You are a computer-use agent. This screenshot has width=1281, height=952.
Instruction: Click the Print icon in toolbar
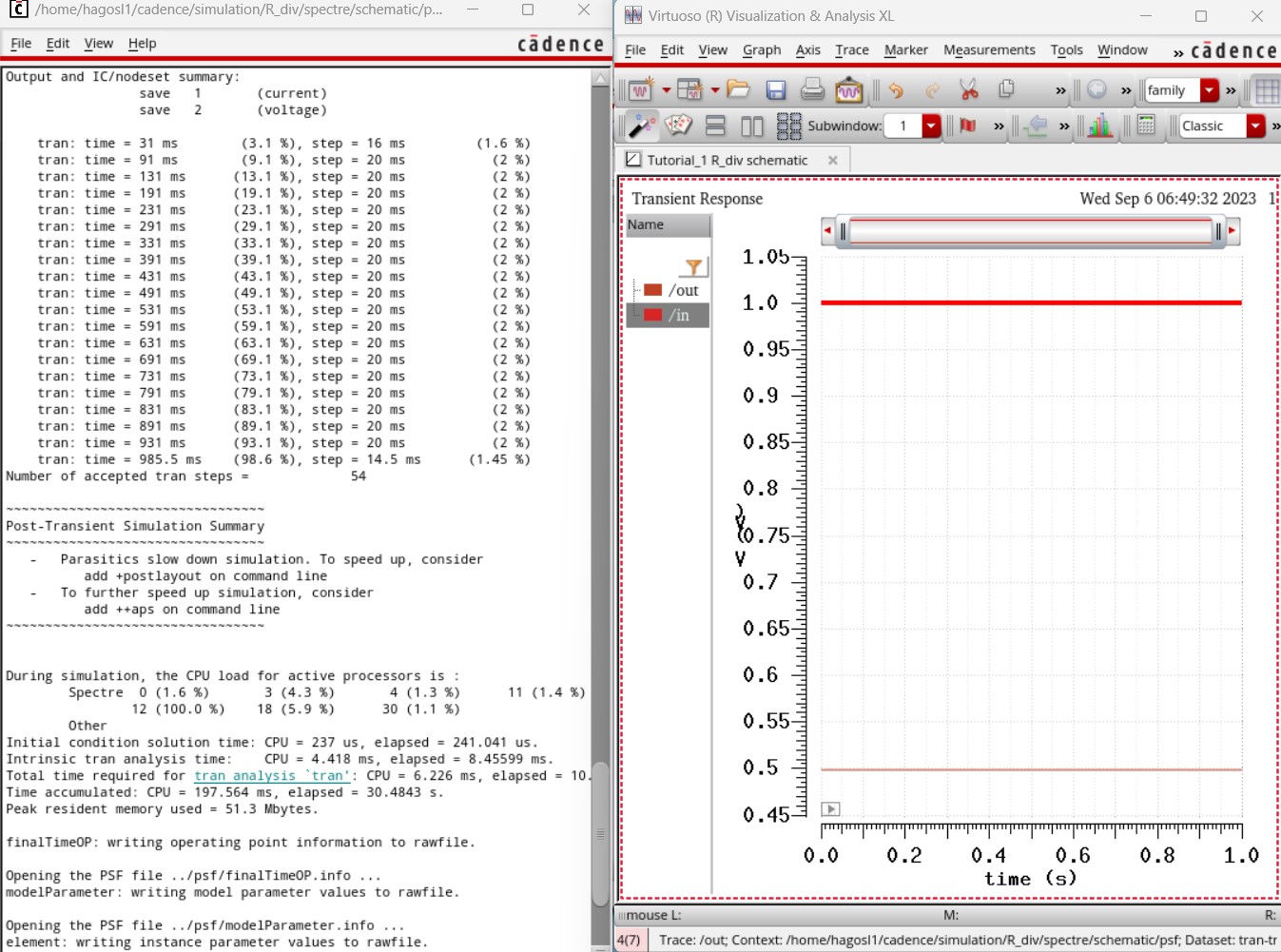pyautogui.click(x=812, y=90)
